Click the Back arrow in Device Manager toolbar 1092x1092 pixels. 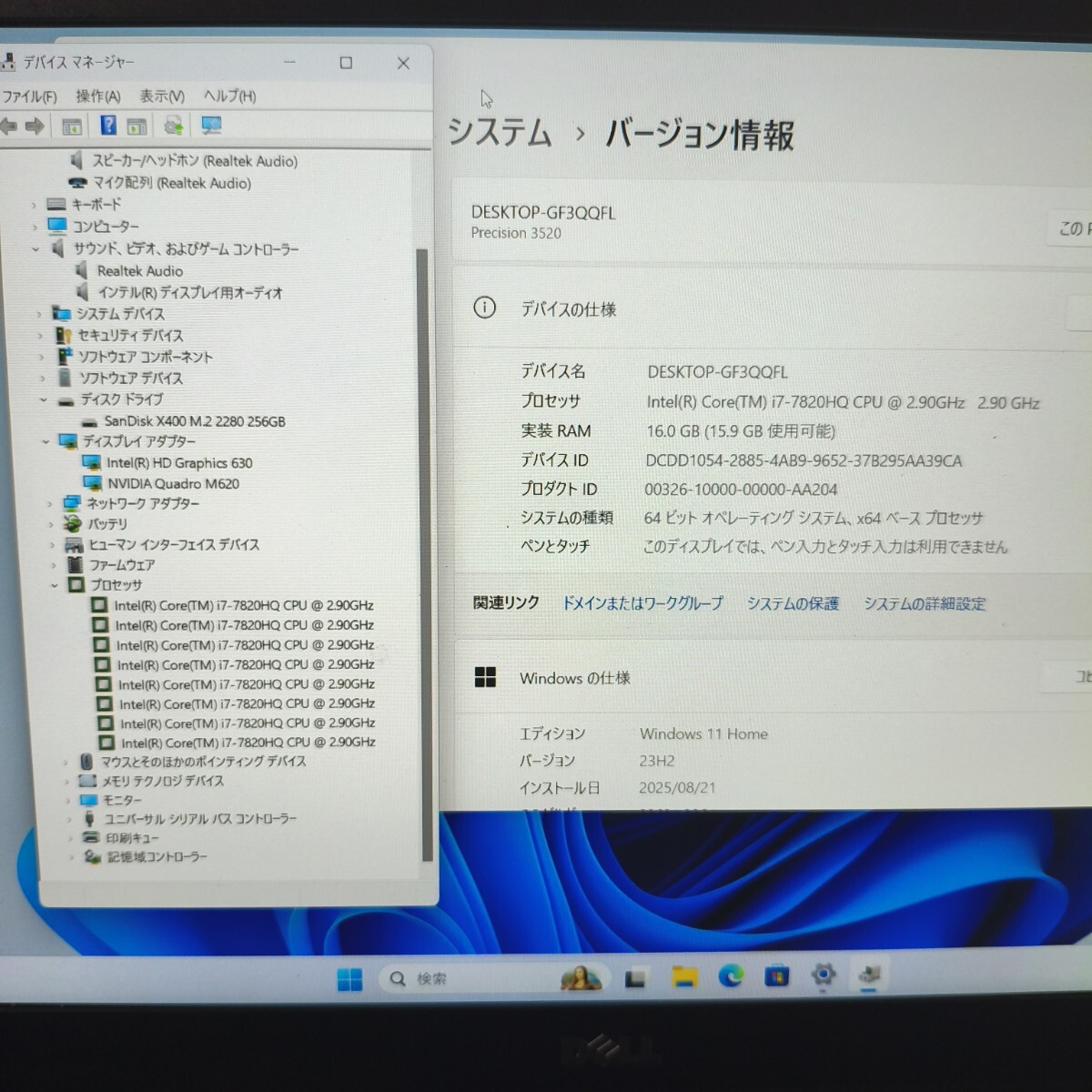pyautogui.click(x=9, y=126)
